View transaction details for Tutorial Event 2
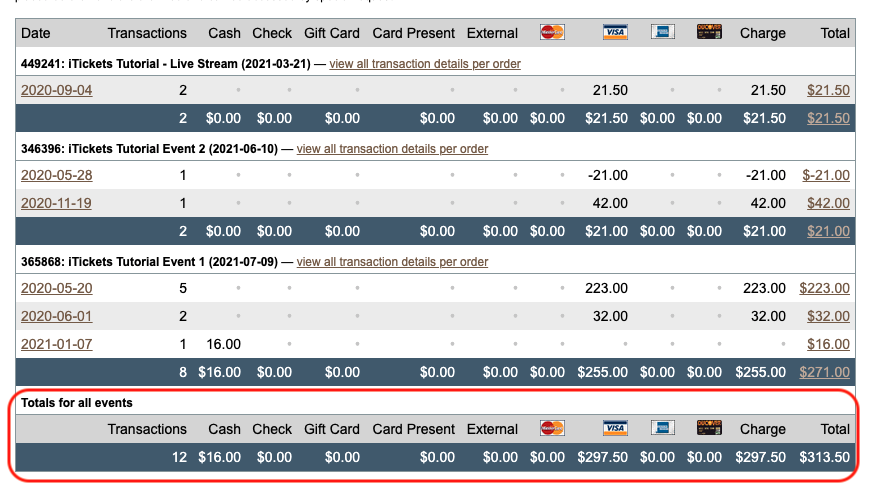Viewport: 869px width, 500px height. pyautogui.click(x=392, y=149)
